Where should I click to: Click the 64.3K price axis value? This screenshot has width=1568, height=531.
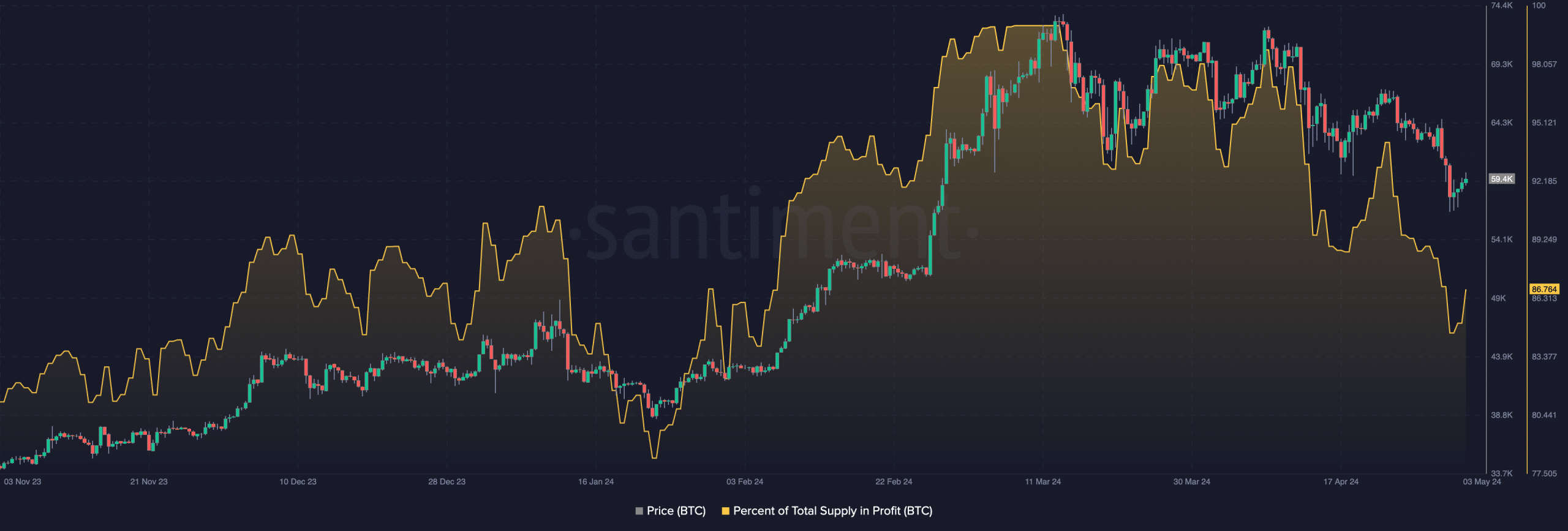(x=1502, y=122)
